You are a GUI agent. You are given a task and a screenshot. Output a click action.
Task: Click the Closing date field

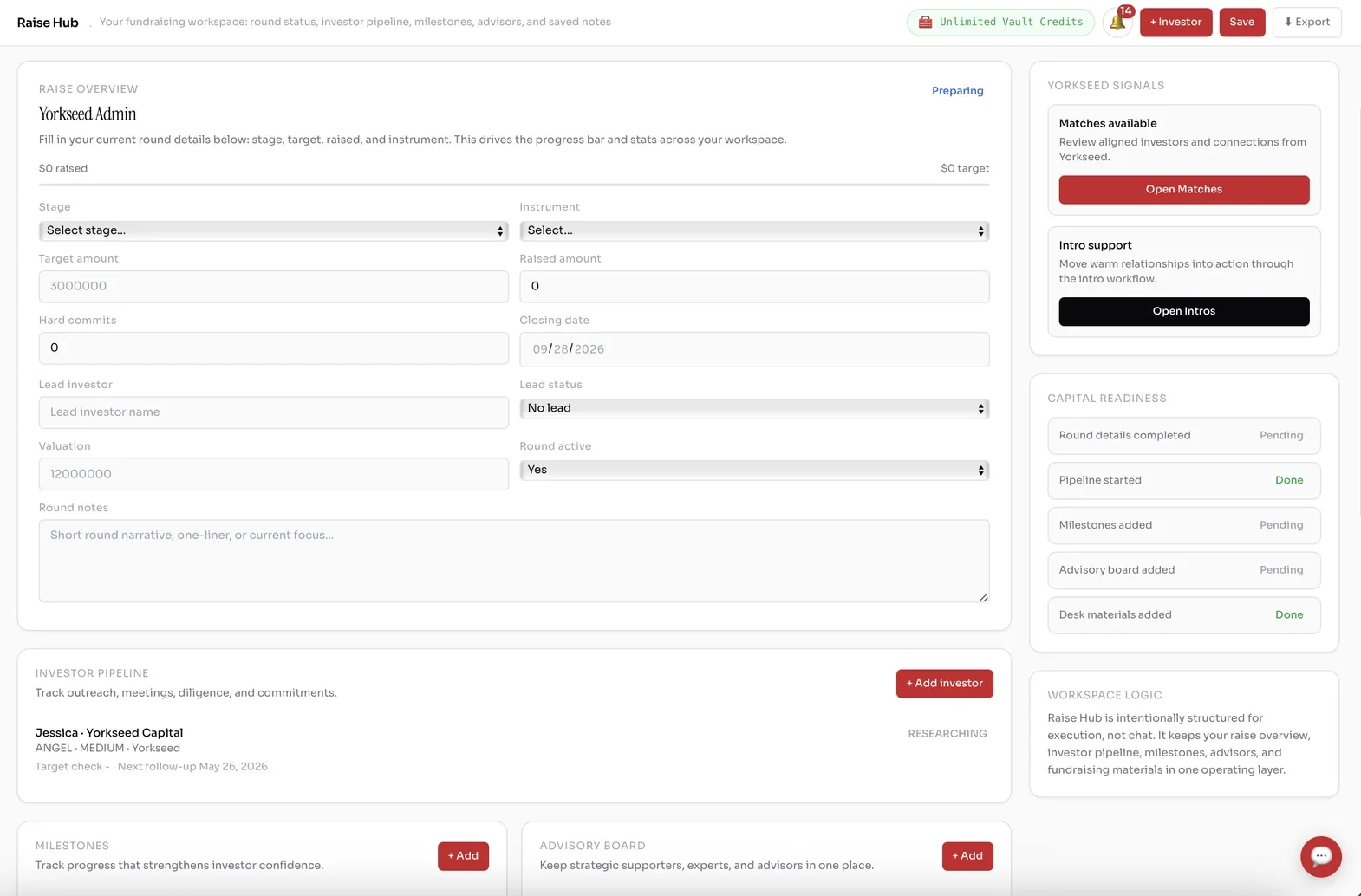(x=754, y=349)
